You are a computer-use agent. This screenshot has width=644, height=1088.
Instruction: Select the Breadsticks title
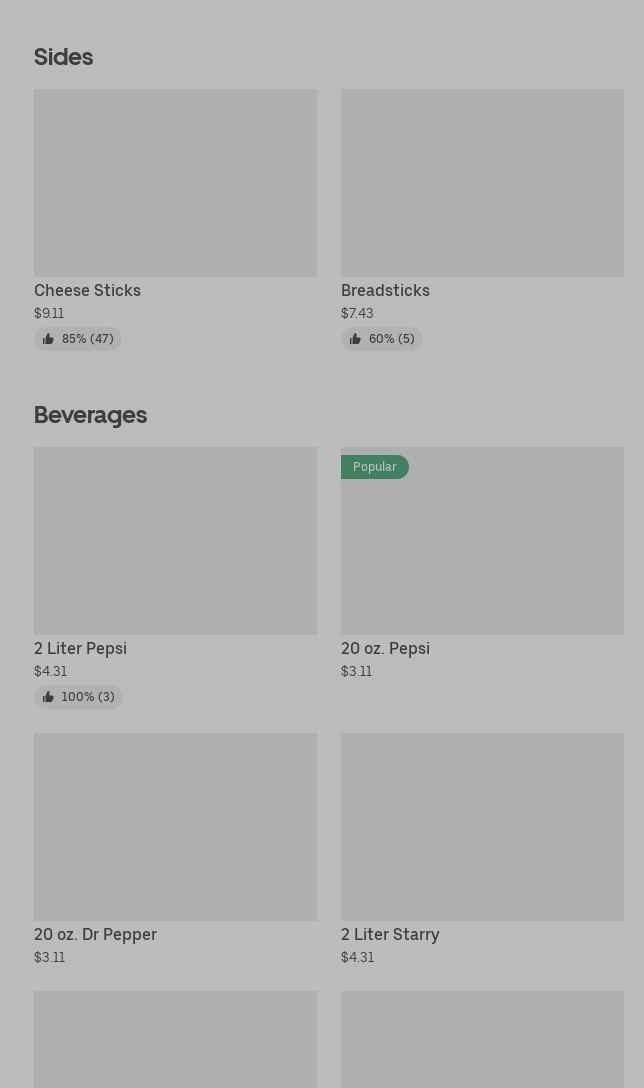click(385, 291)
